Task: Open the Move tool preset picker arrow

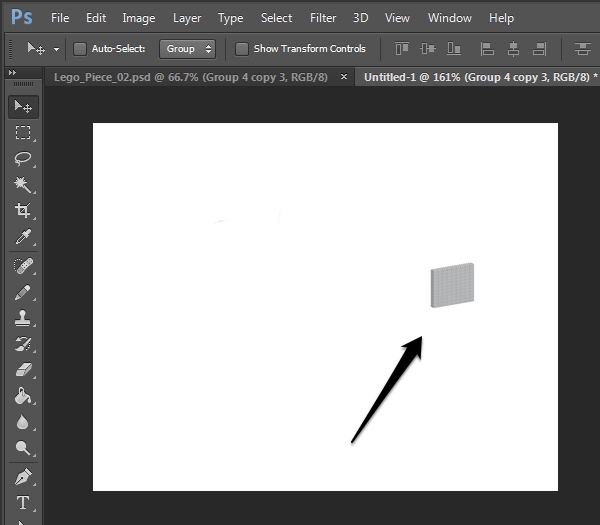Action: [x=56, y=49]
